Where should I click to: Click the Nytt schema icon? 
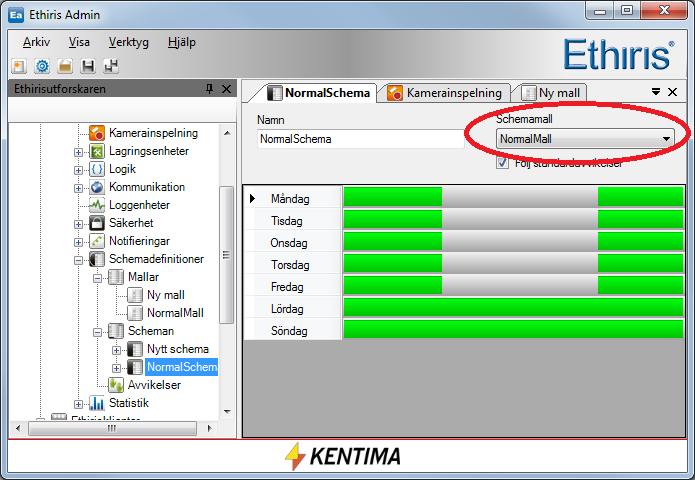[135, 349]
